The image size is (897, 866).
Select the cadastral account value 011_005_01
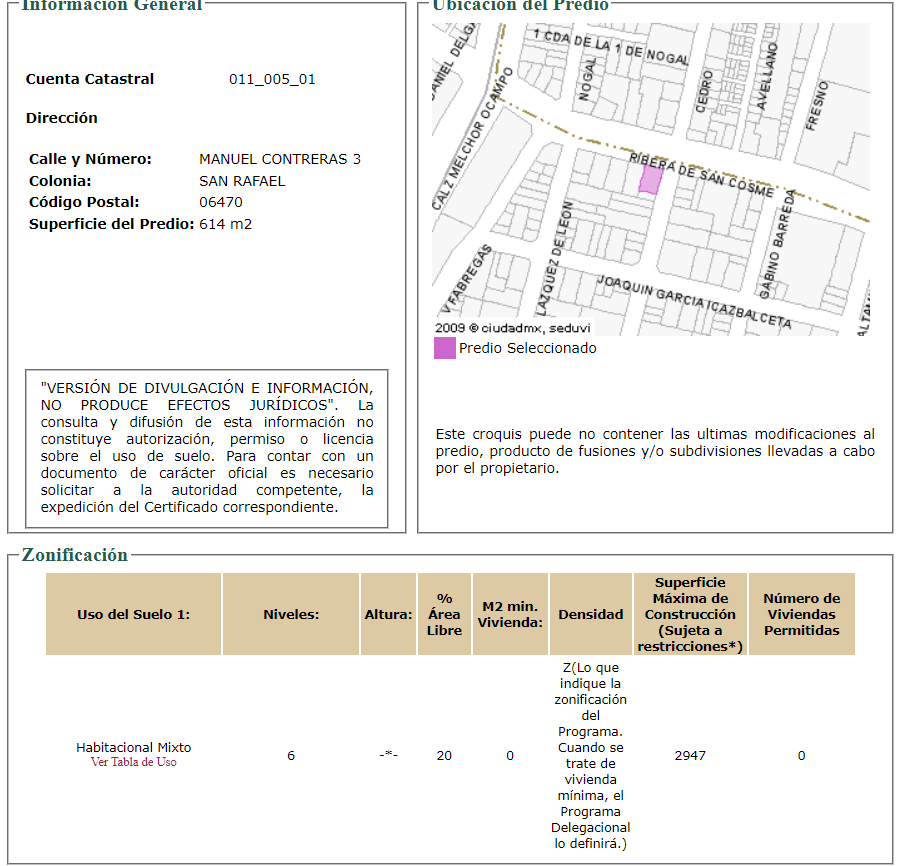pos(272,79)
